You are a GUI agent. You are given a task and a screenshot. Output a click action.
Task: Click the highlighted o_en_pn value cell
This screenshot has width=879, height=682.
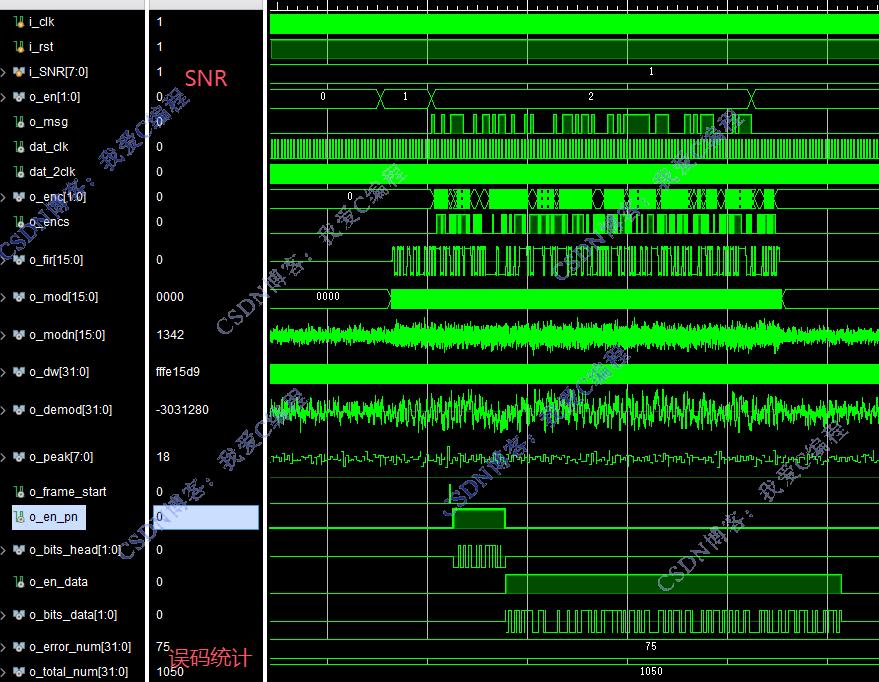coord(206,517)
